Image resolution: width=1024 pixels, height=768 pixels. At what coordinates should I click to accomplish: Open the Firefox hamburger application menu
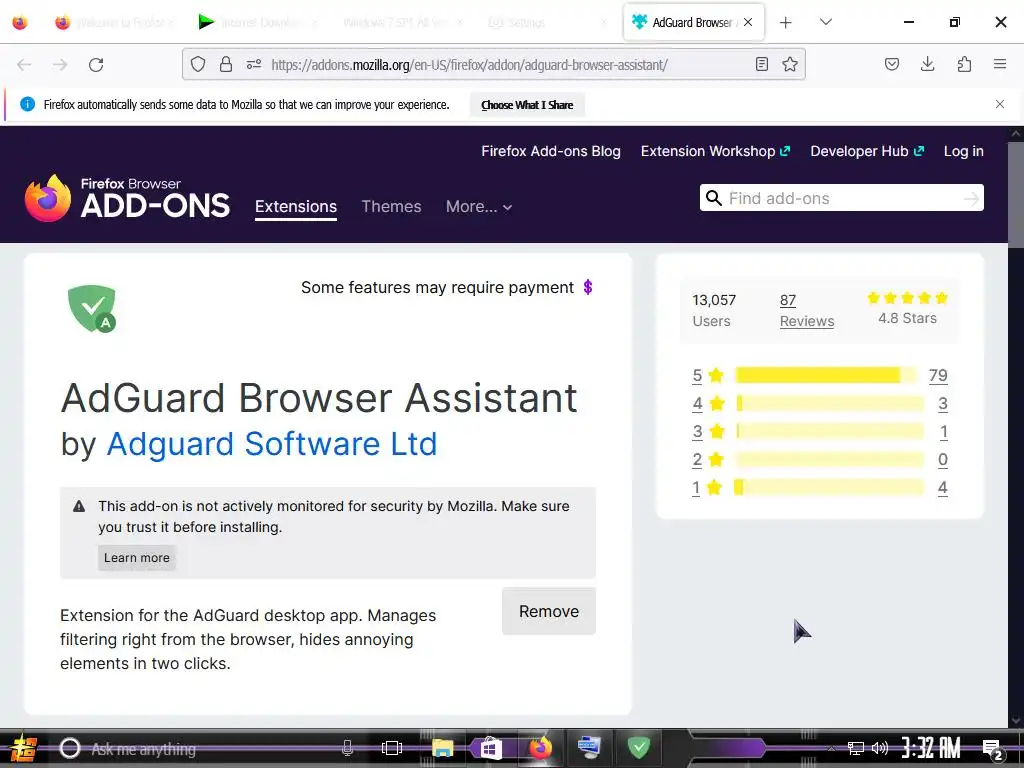[x=1000, y=64]
